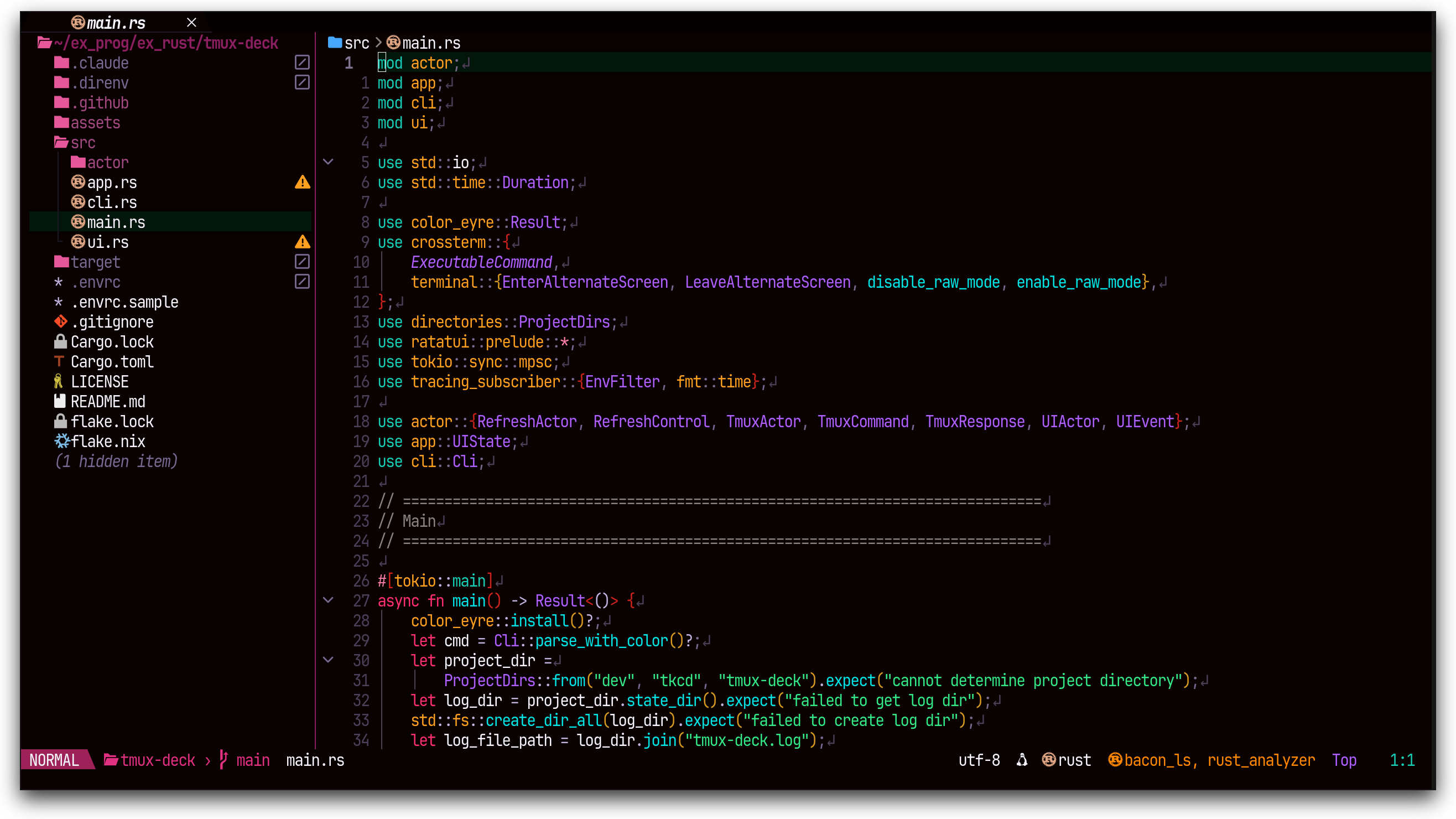Viewport: 1456px width, 819px height.
Task: Click the Top scroll position indicator
Action: click(x=1344, y=760)
